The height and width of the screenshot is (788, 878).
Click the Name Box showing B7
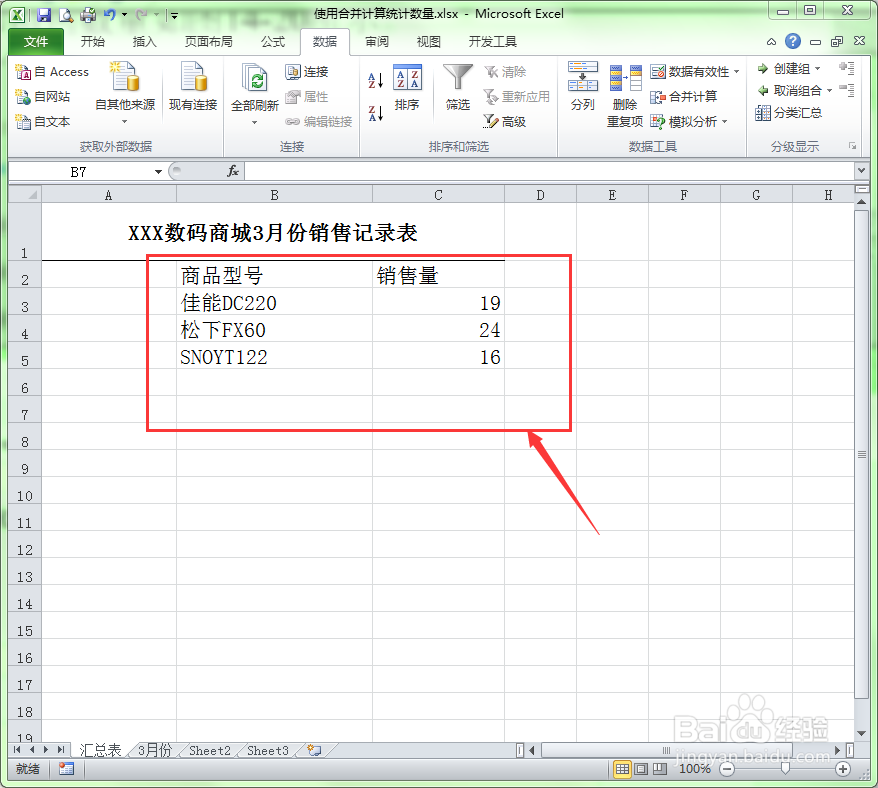pyautogui.click(x=78, y=171)
